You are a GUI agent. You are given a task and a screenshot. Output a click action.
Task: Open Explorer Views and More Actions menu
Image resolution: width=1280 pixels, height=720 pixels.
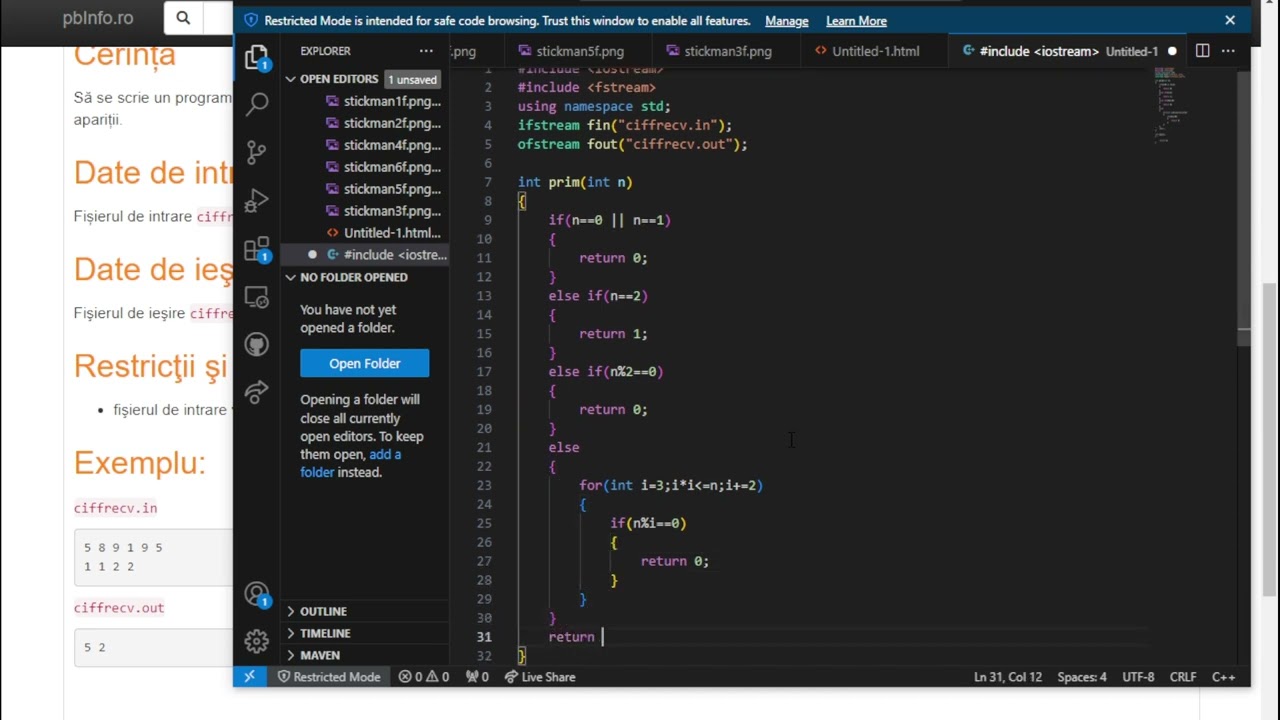pos(426,51)
